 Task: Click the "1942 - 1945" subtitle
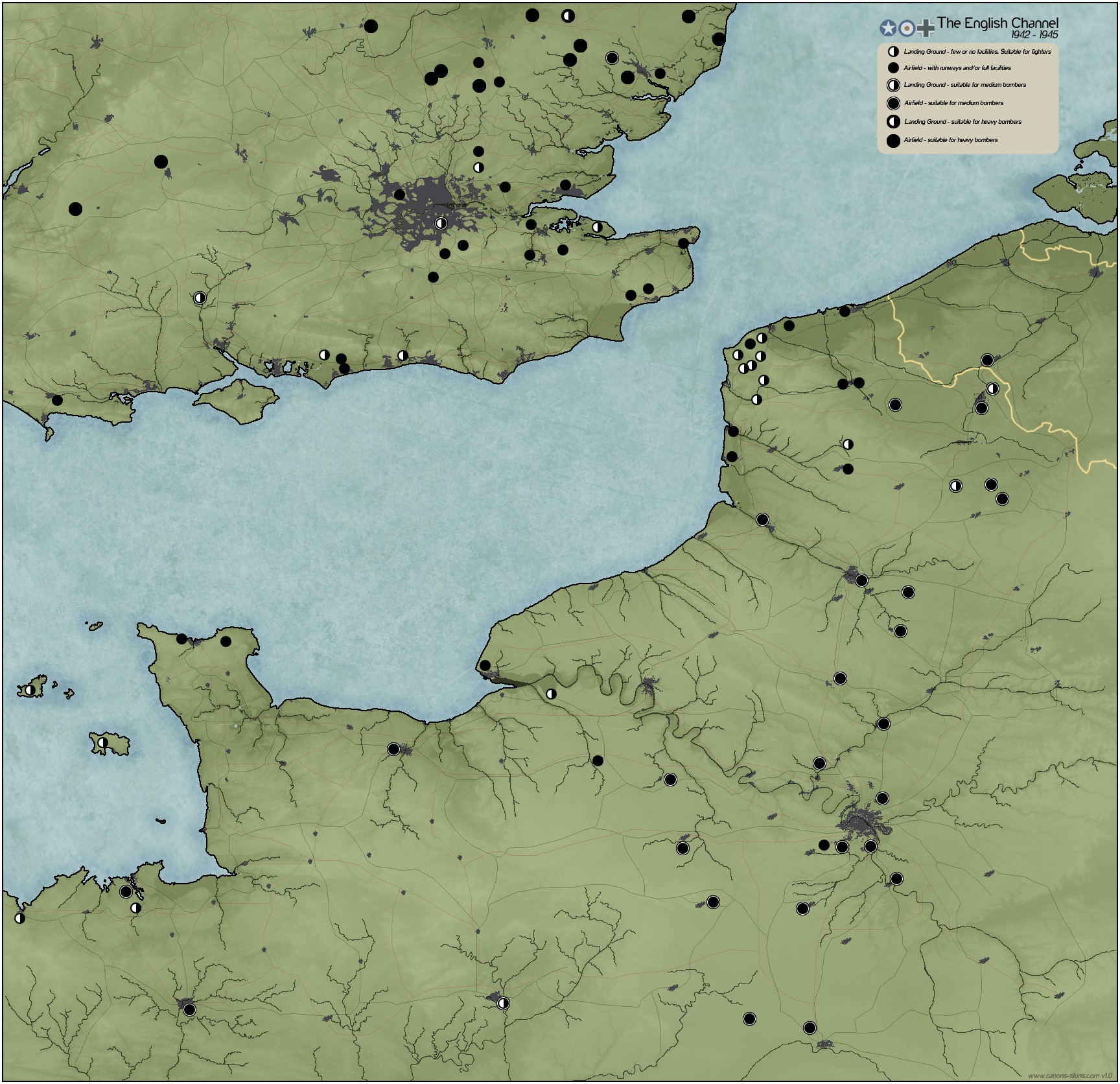click(x=1034, y=35)
